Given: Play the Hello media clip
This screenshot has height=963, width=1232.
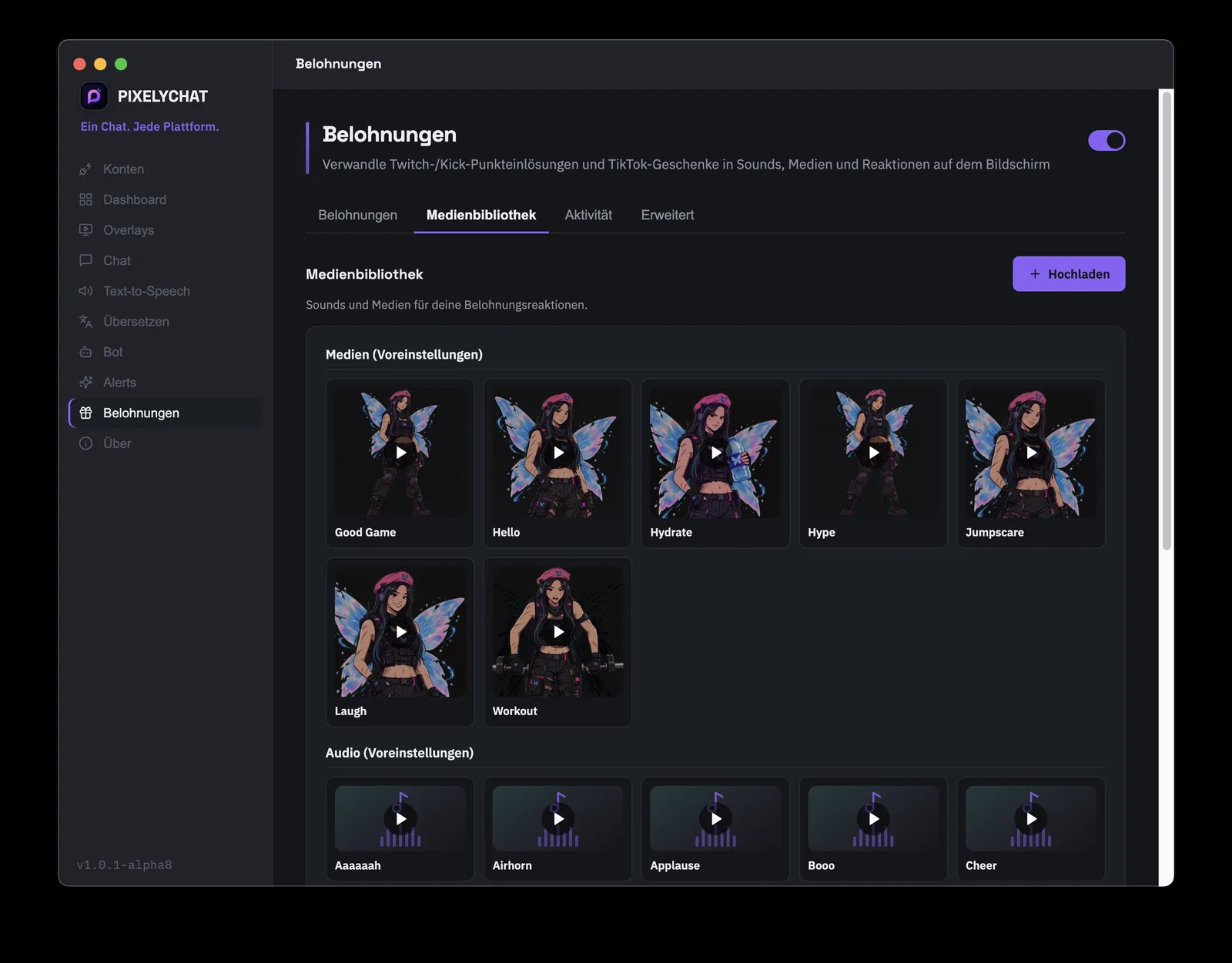Looking at the screenshot, I should 558,453.
